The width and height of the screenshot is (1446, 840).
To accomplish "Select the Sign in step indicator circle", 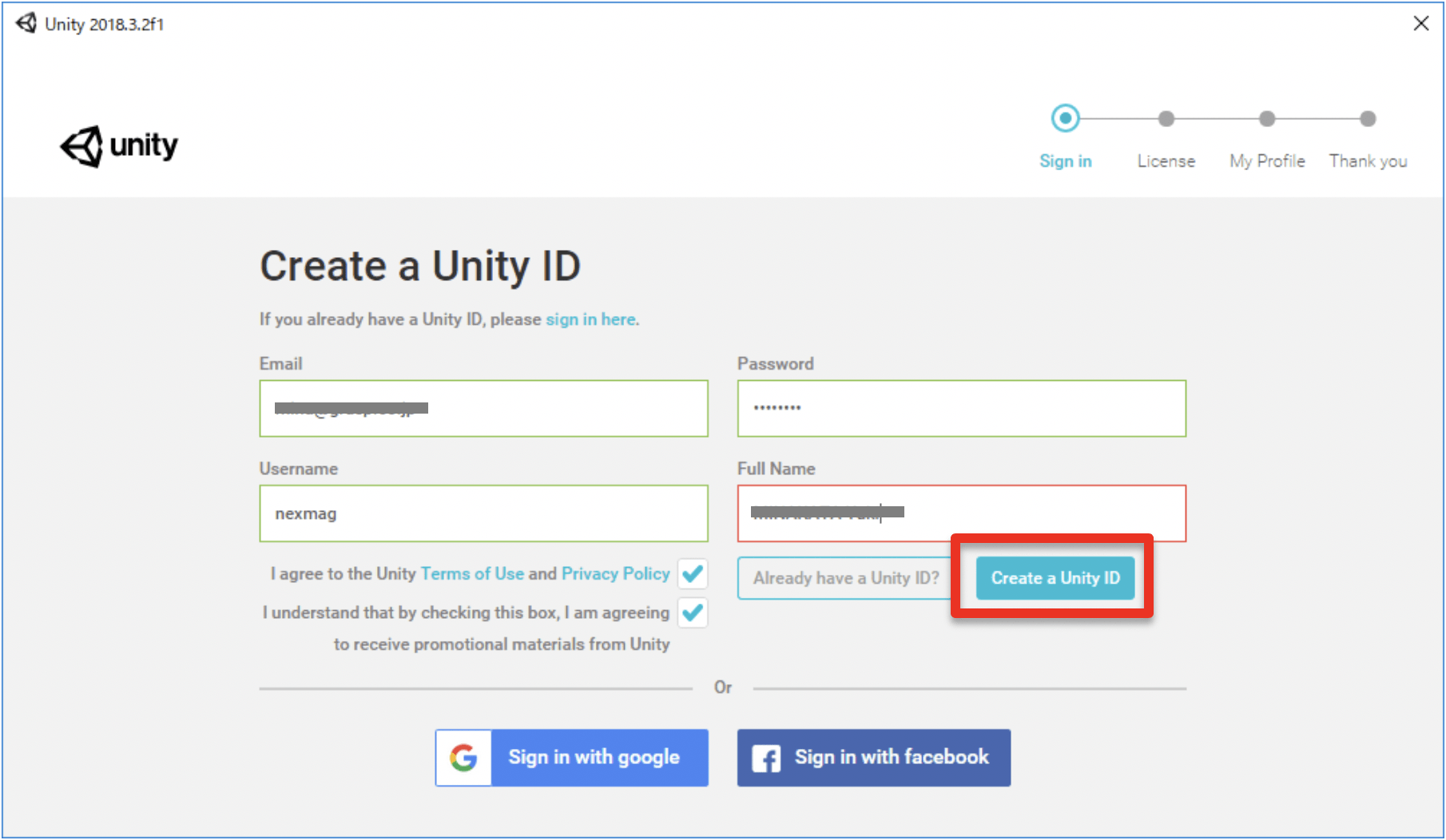I will tap(1065, 118).
